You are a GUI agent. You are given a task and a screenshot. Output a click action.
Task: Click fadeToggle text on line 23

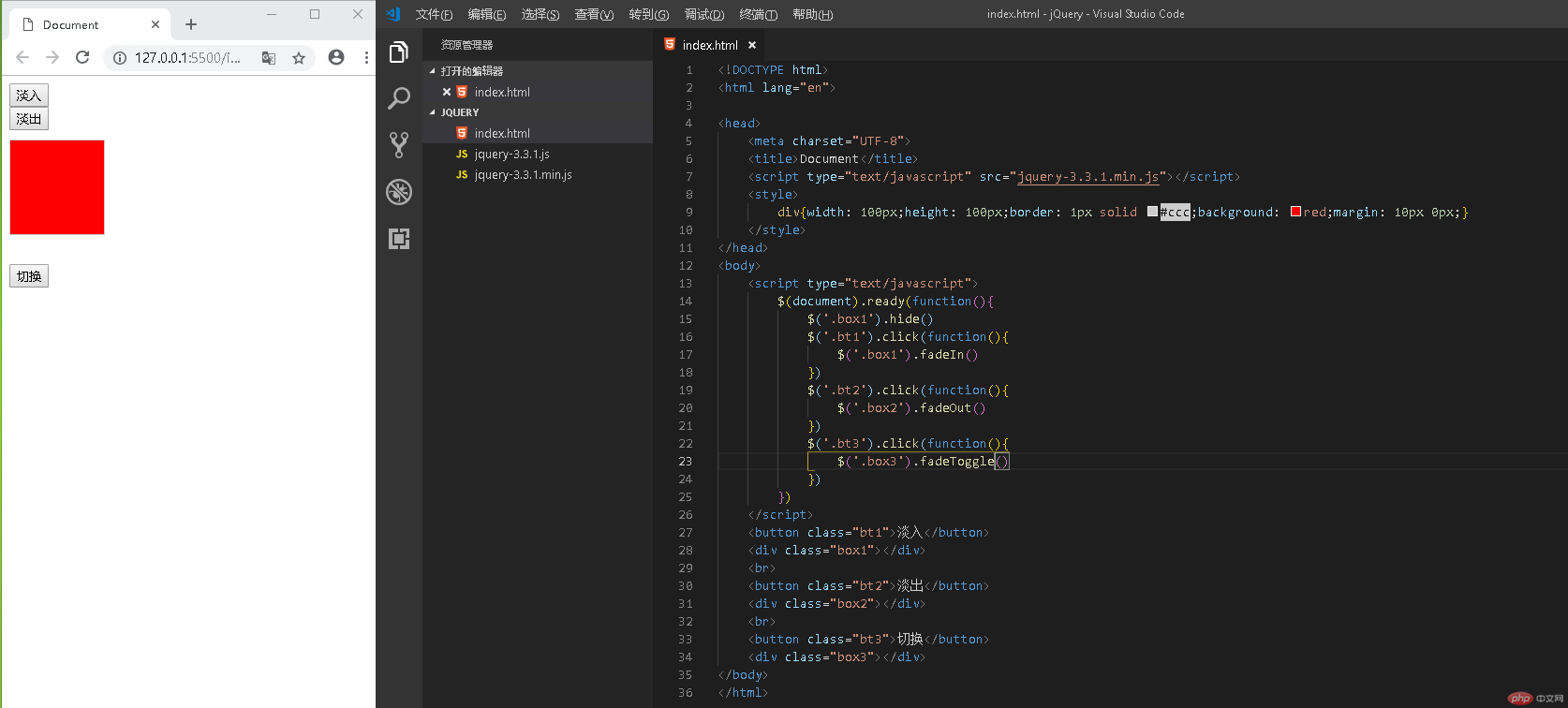coord(956,461)
